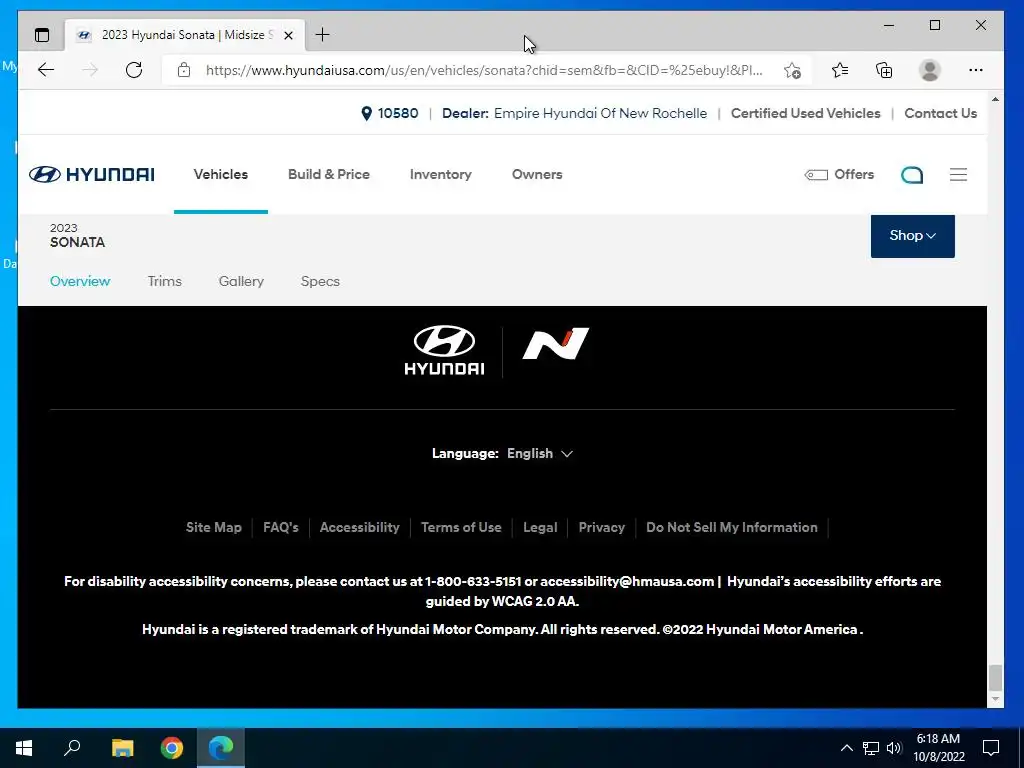This screenshot has height=768, width=1024.
Task: Switch to the Specs tab
Action: click(x=320, y=281)
